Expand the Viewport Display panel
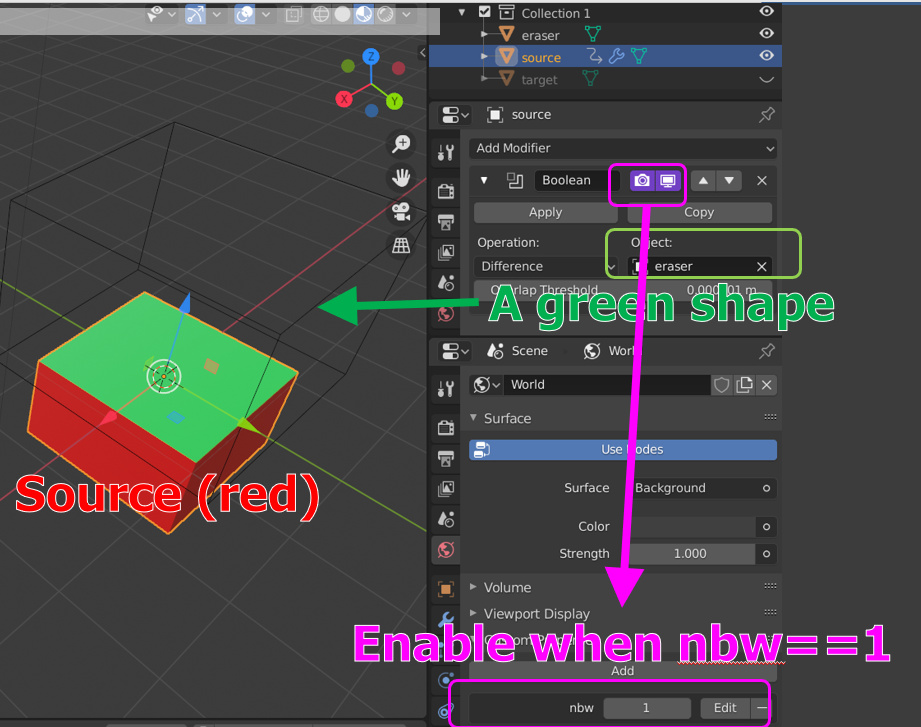This screenshot has height=727, width=921. 473,613
